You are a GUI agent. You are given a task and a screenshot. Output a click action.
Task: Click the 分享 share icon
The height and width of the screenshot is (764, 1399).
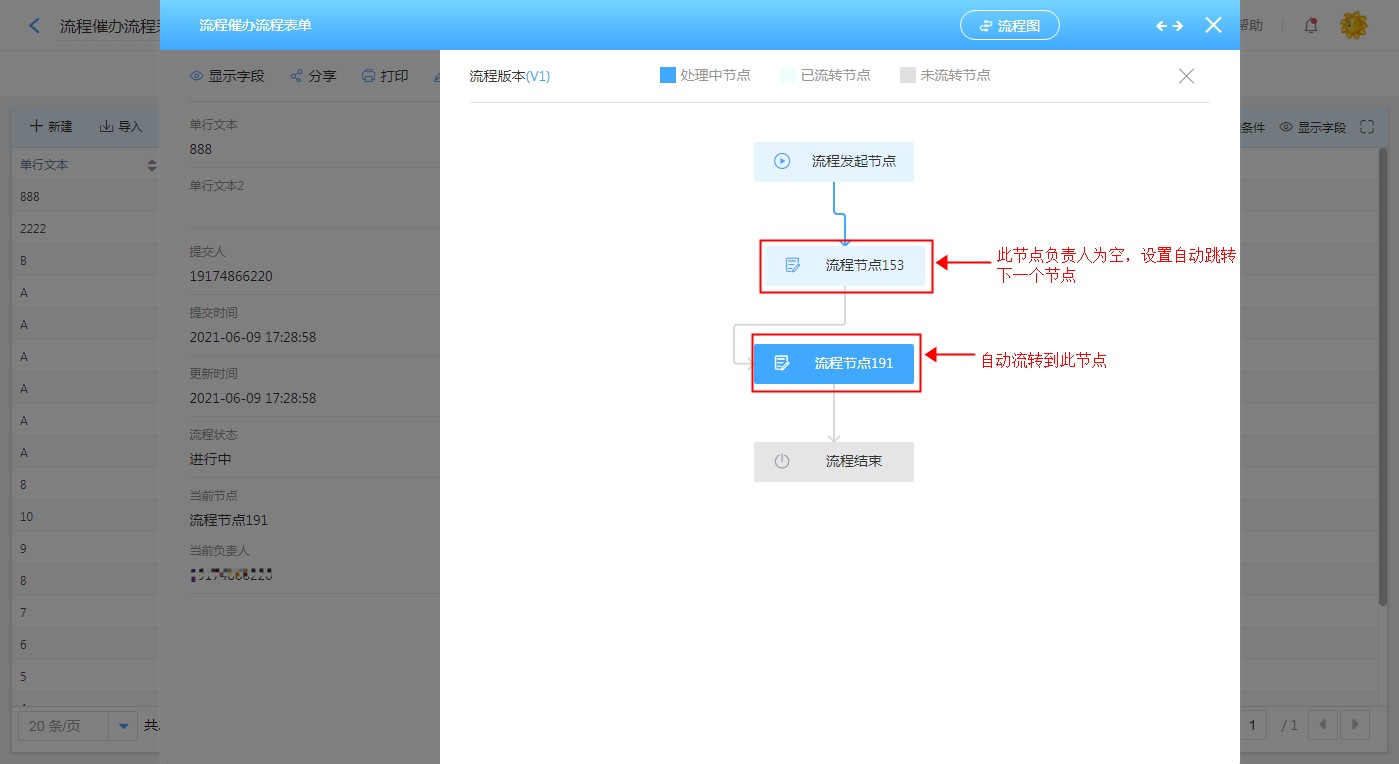point(297,76)
